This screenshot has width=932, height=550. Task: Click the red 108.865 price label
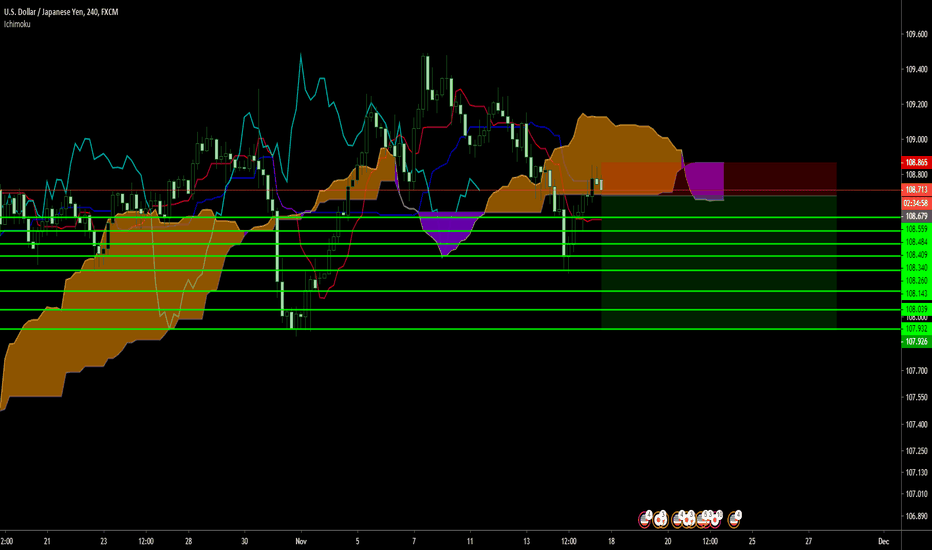pyautogui.click(x=915, y=162)
